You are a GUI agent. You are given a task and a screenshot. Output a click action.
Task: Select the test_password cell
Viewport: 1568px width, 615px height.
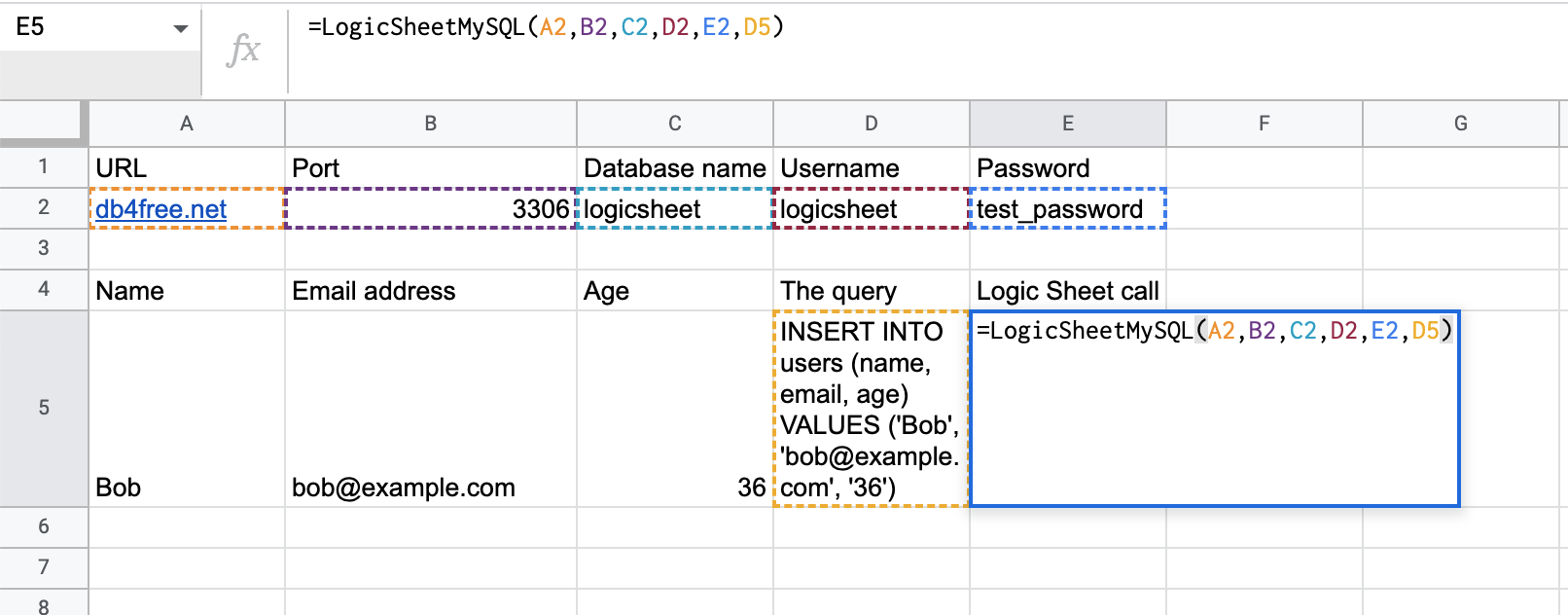(1067, 209)
